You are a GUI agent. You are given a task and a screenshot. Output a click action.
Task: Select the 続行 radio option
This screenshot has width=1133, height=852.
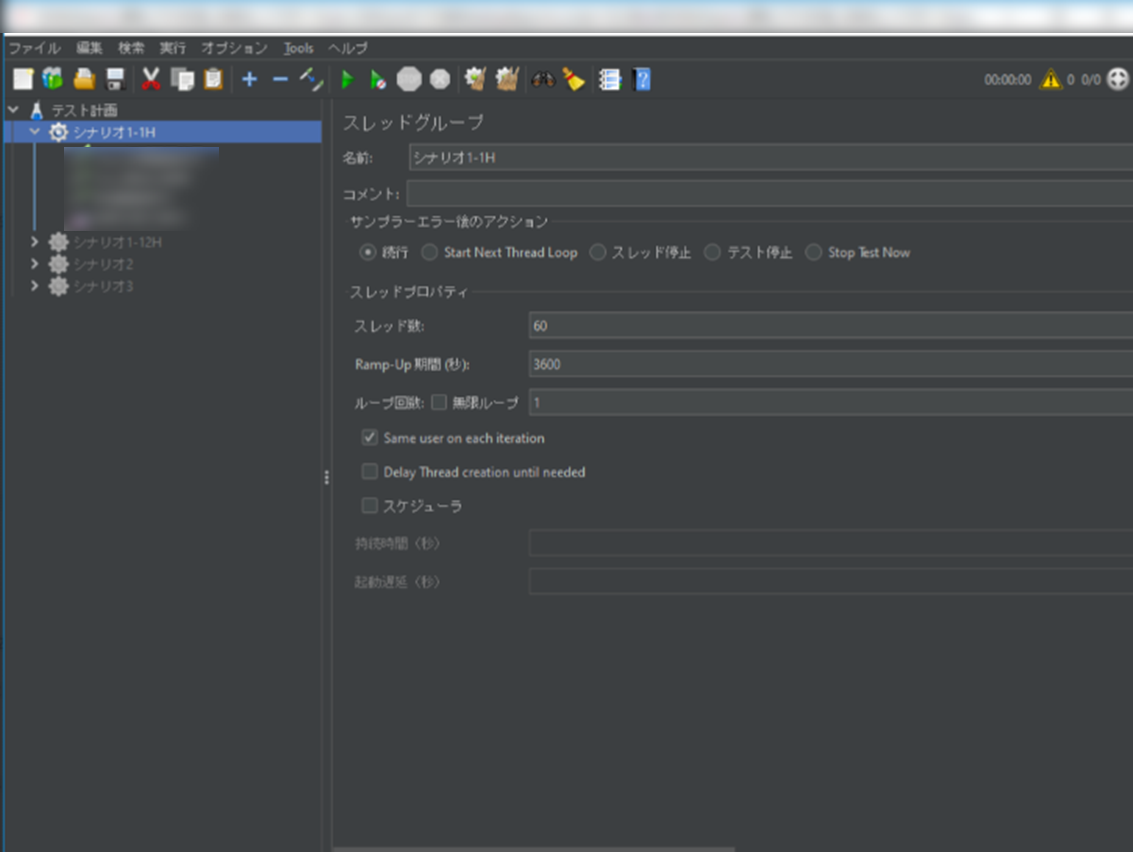368,252
